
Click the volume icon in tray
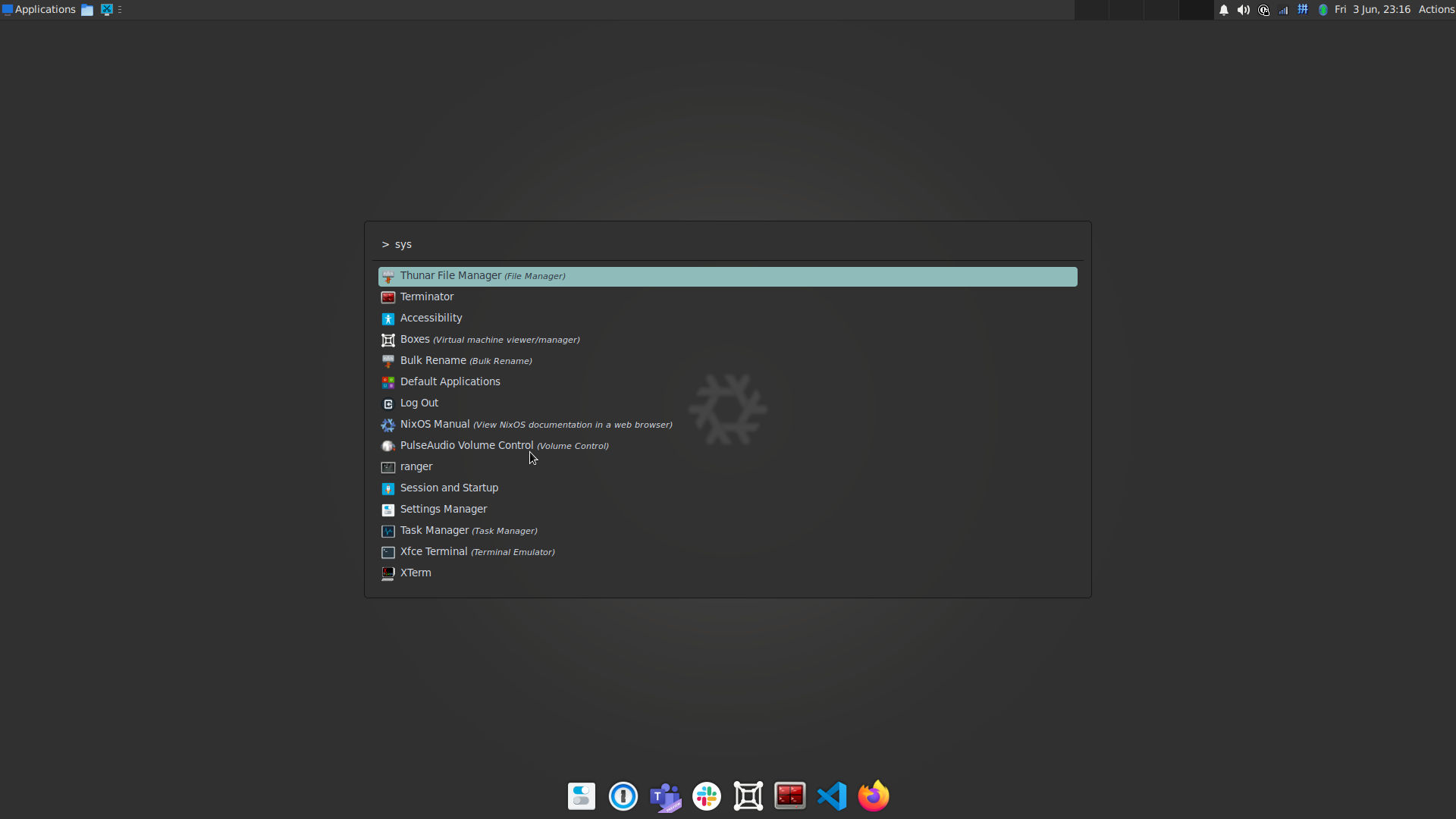point(1244,10)
